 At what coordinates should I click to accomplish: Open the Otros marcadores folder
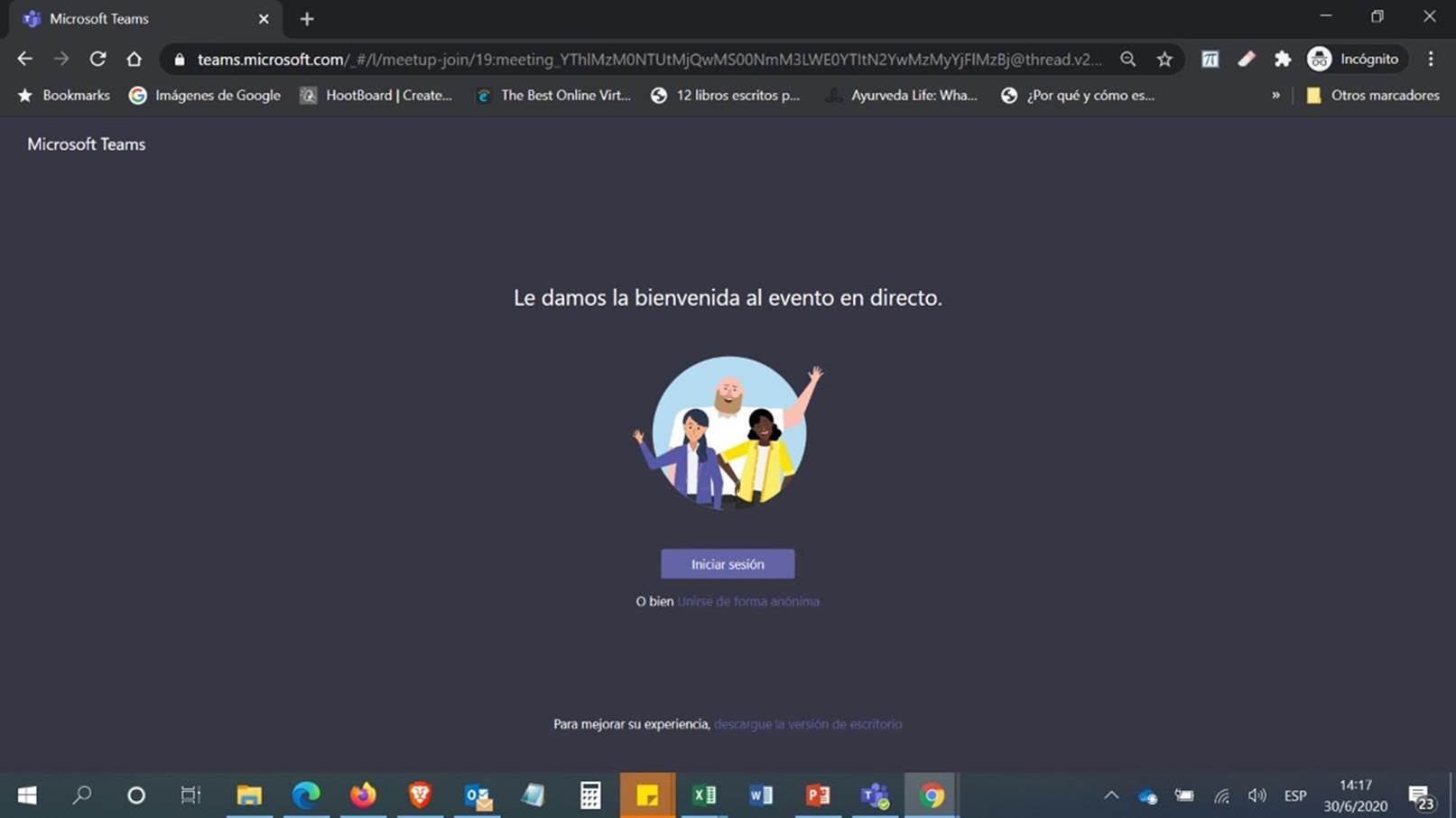(x=1373, y=96)
